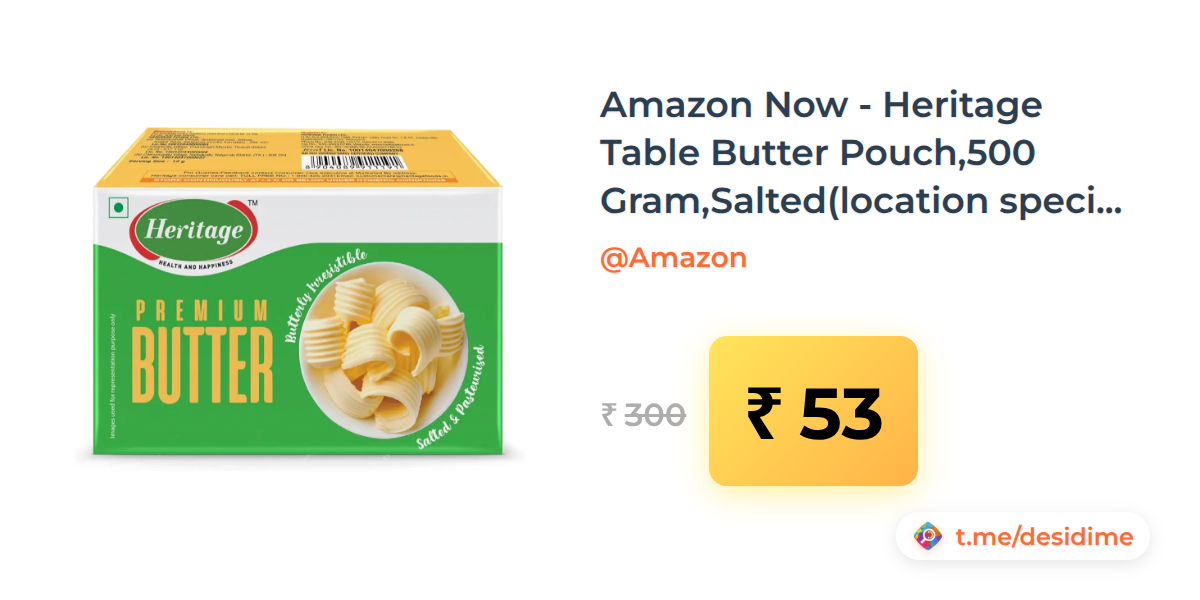The image size is (1200, 600).
Task: Click the Heritage oval brand logo
Action: pos(195,231)
